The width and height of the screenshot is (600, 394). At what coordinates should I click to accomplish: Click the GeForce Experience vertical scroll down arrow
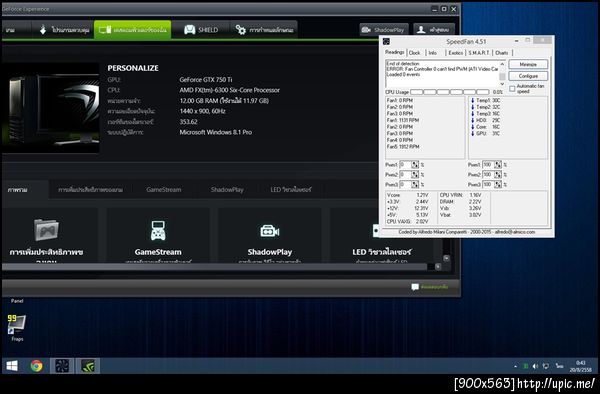click(x=446, y=259)
